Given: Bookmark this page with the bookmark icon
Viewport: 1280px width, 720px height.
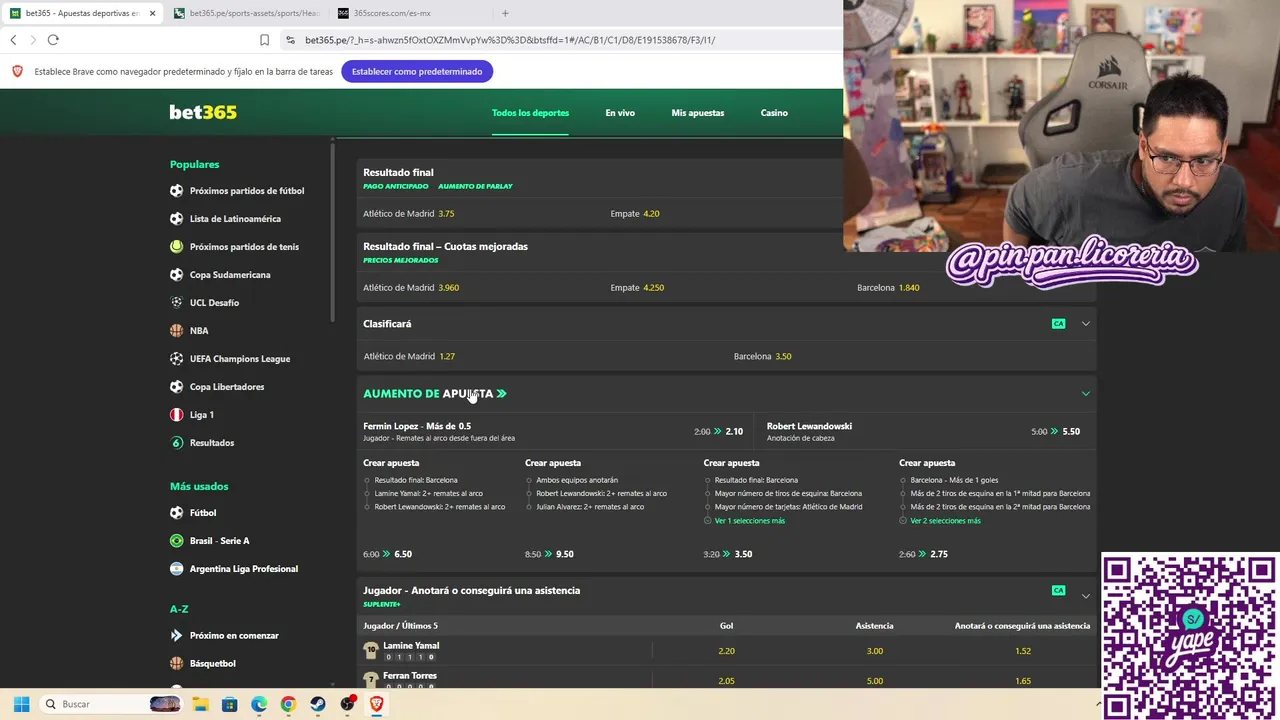Looking at the screenshot, I should click(x=264, y=40).
